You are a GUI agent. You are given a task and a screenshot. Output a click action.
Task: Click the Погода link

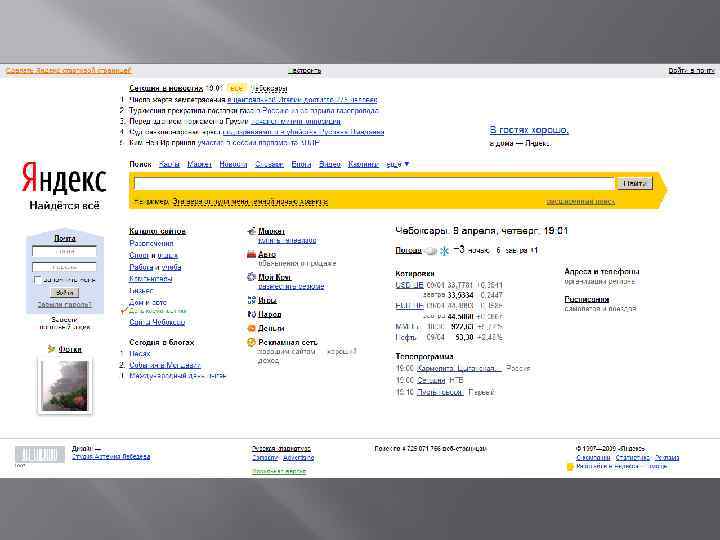click(408, 250)
